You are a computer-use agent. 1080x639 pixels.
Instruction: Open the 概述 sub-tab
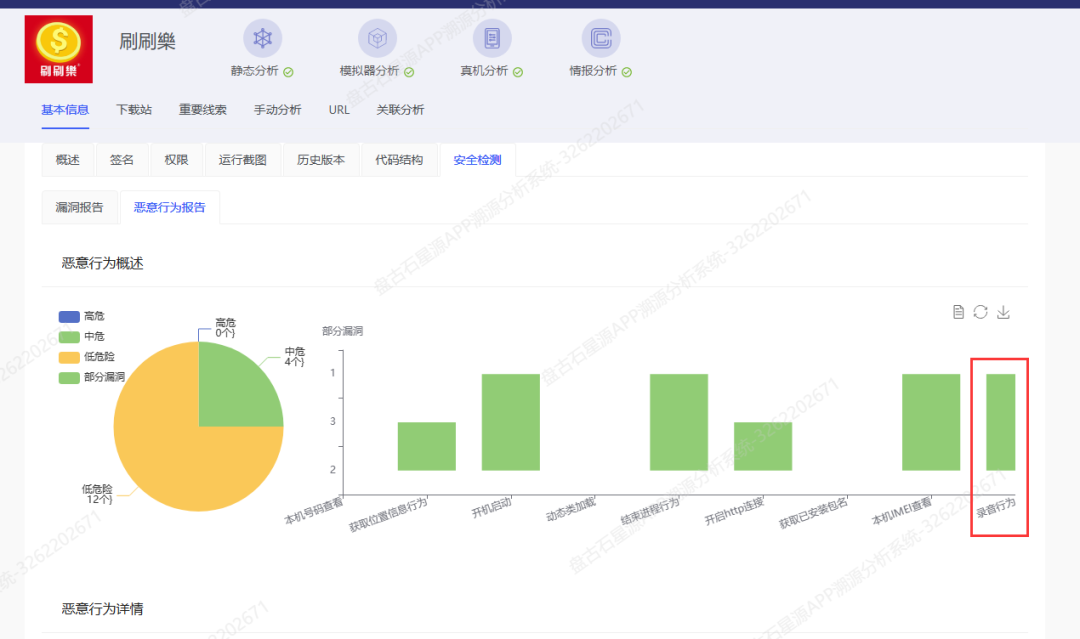(68, 160)
